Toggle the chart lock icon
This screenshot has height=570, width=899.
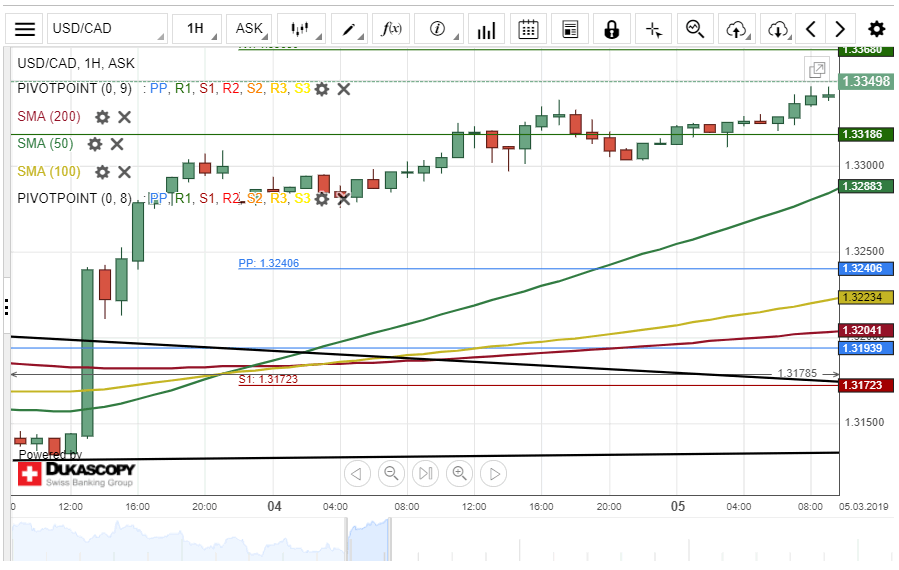(611, 29)
